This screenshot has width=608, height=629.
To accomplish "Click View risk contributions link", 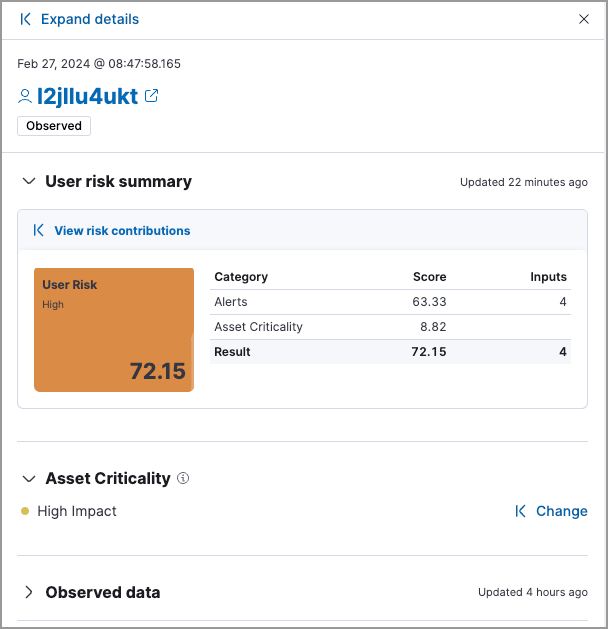I will tap(122, 230).
